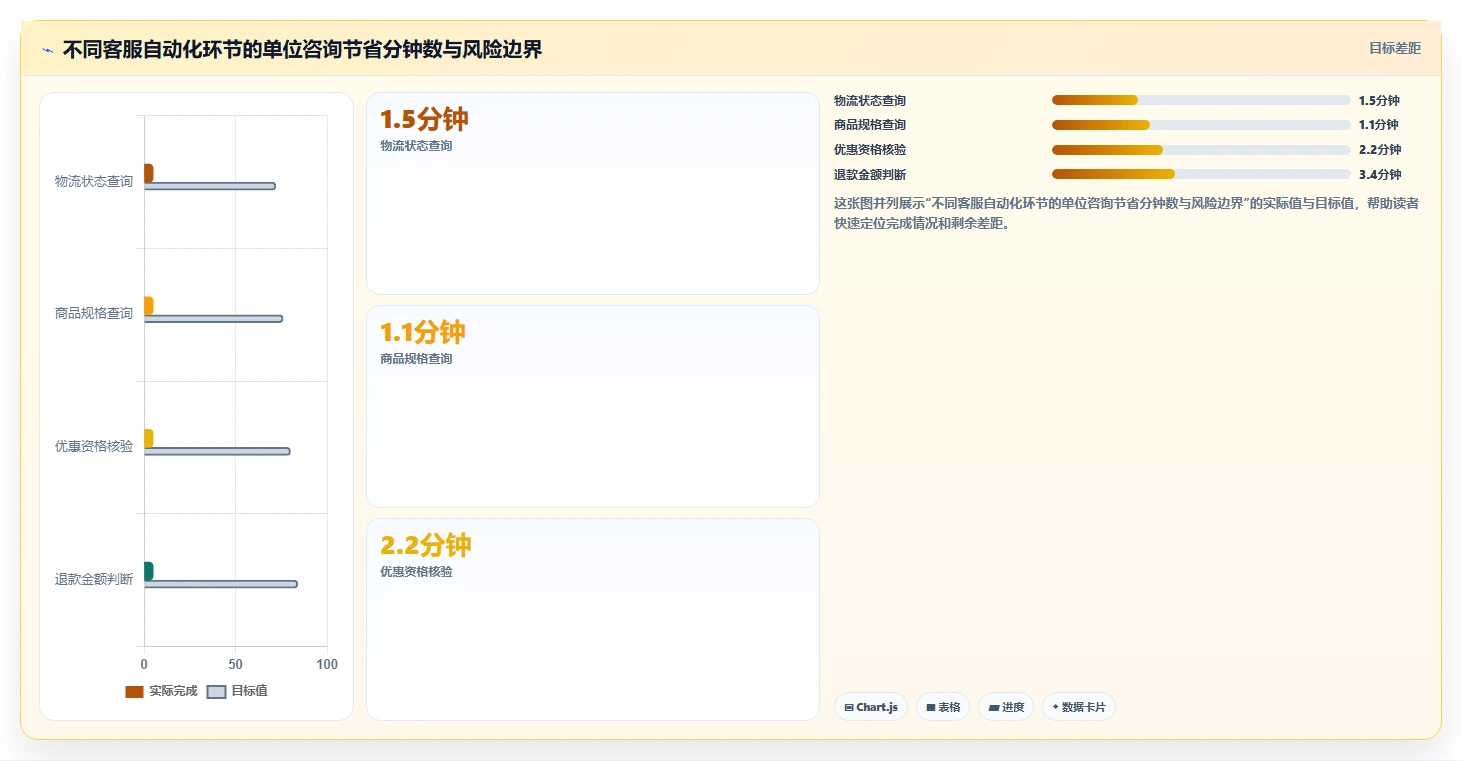Open the 1.5分钟 物流状态查询 data card
Viewport: 1462px width, 761px height.
point(593,194)
